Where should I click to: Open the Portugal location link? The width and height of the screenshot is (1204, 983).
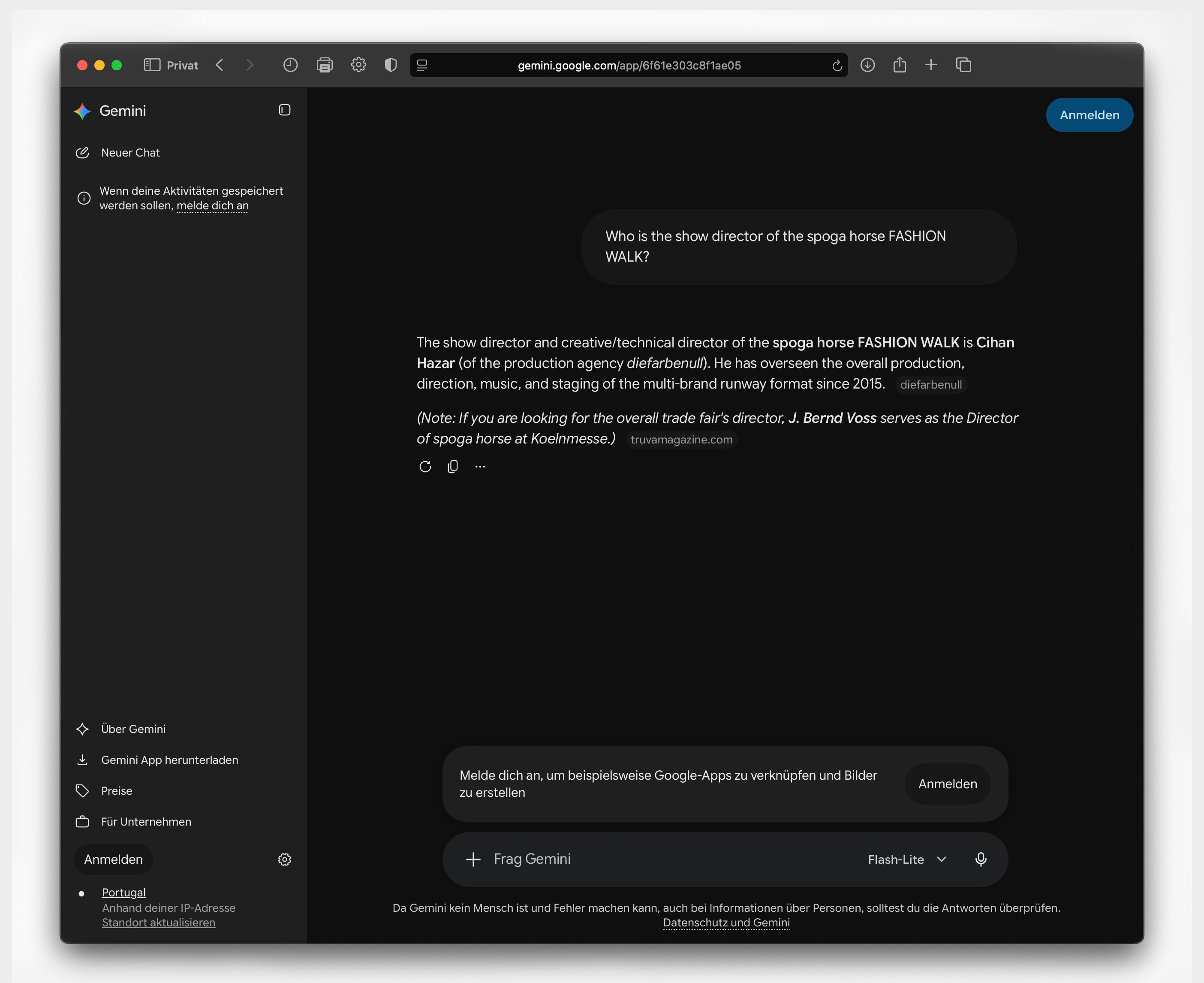coord(123,893)
